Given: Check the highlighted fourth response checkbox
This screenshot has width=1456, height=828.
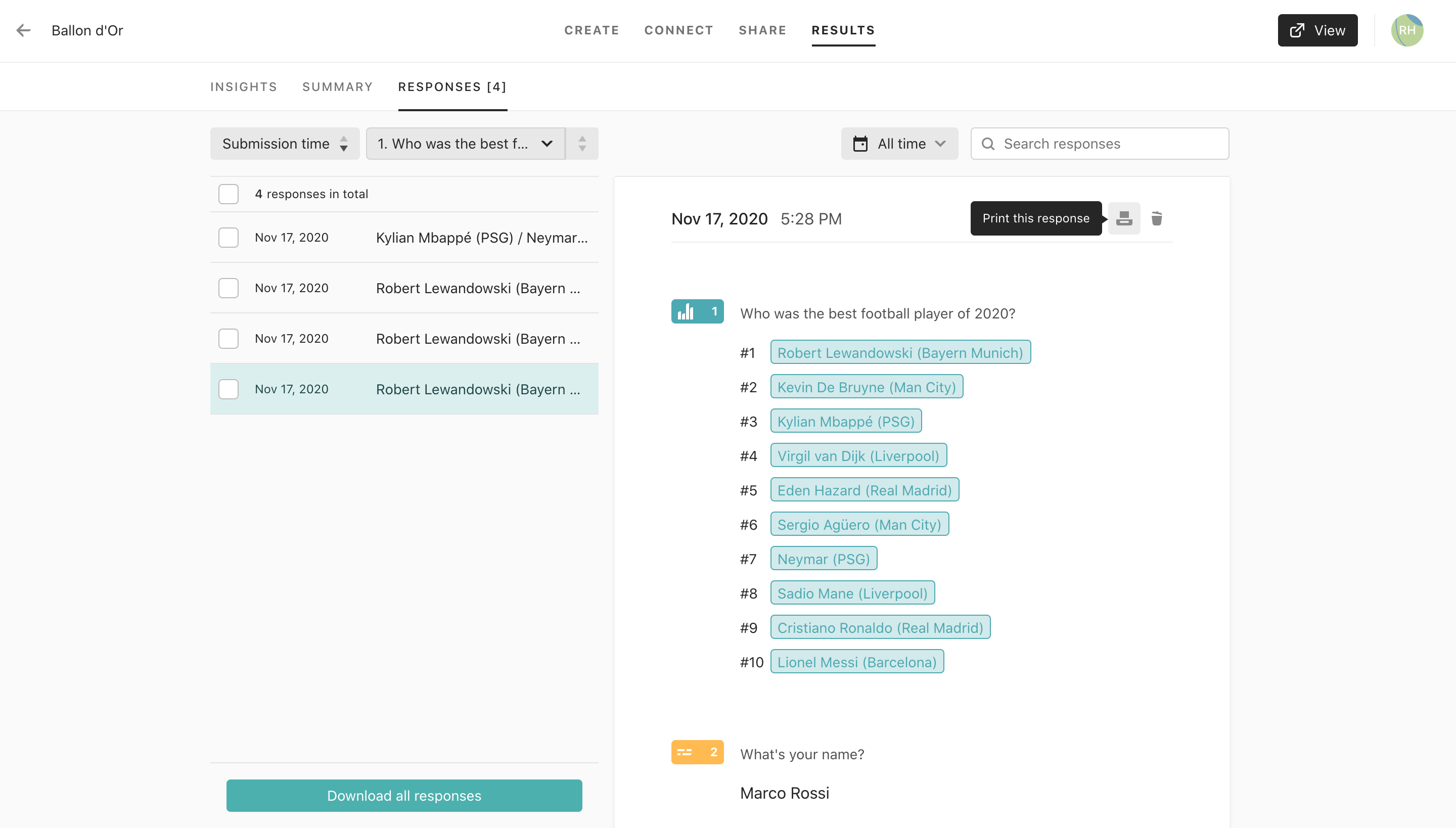Looking at the screenshot, I should click(229, 390).
